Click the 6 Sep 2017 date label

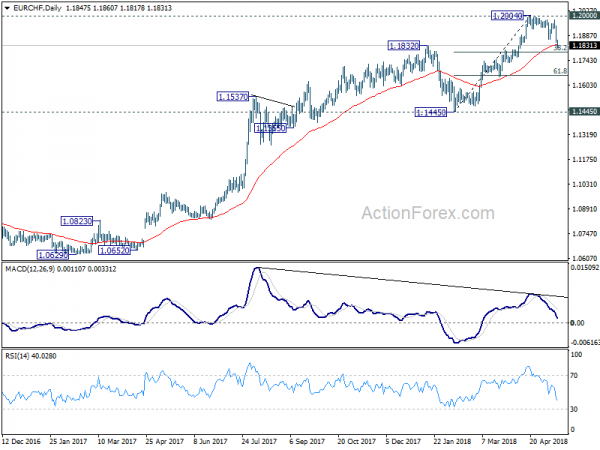pos(307,442)
